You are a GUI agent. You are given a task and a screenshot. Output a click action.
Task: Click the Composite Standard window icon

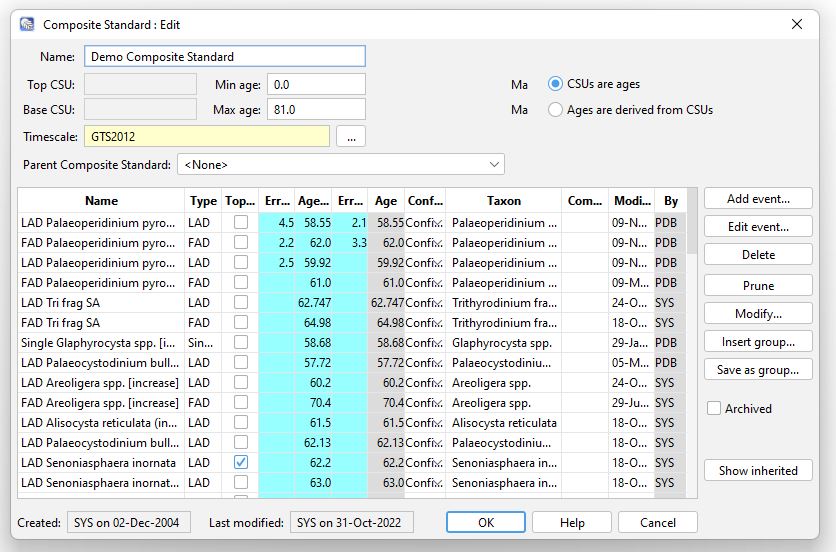coord(27,25)
